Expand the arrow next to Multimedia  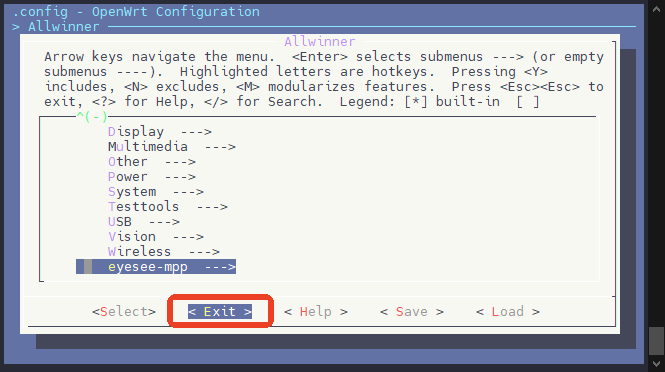(220, 147)
